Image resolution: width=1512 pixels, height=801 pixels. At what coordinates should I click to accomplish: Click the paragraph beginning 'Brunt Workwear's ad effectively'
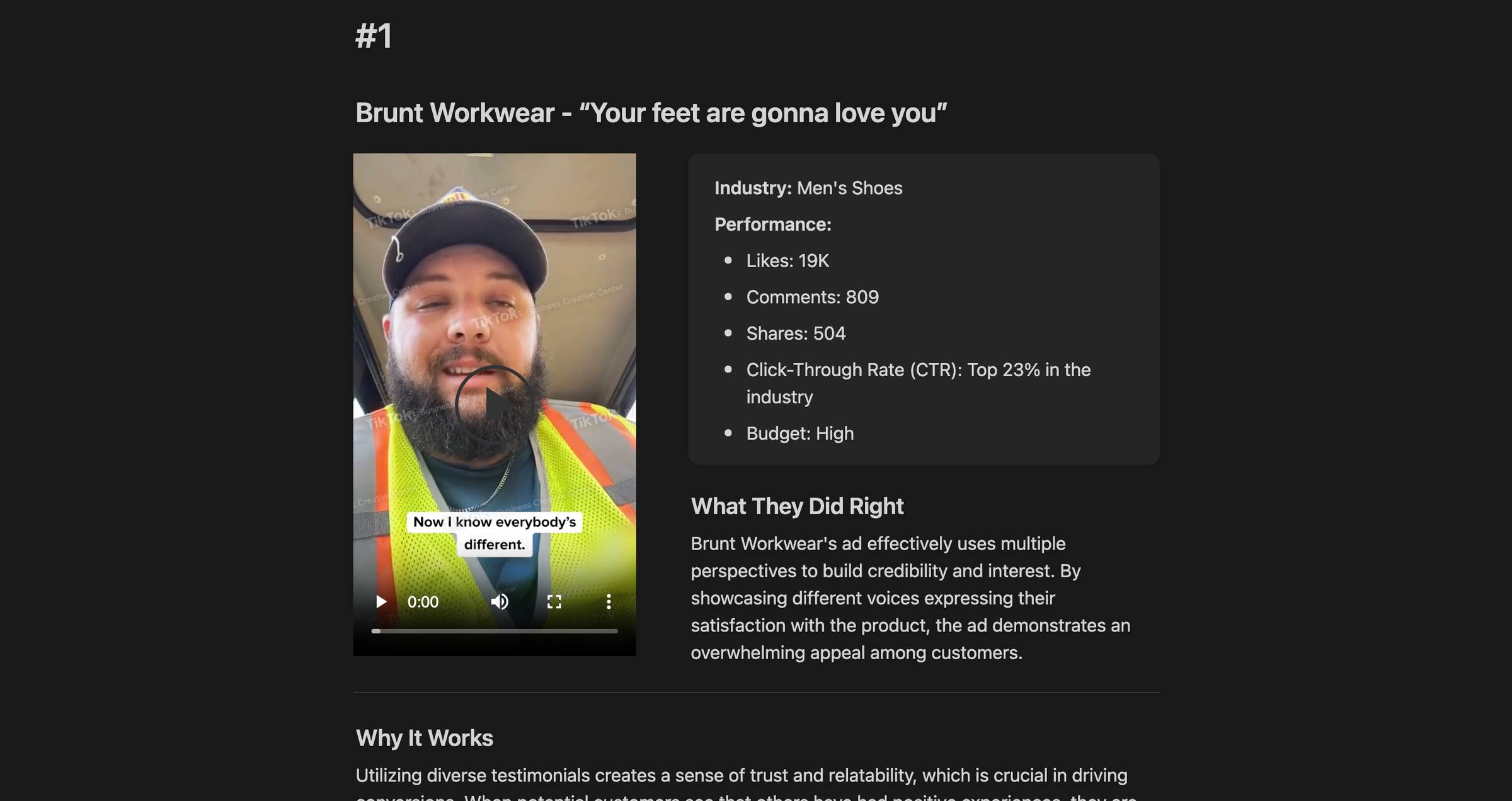pos(911,598)
